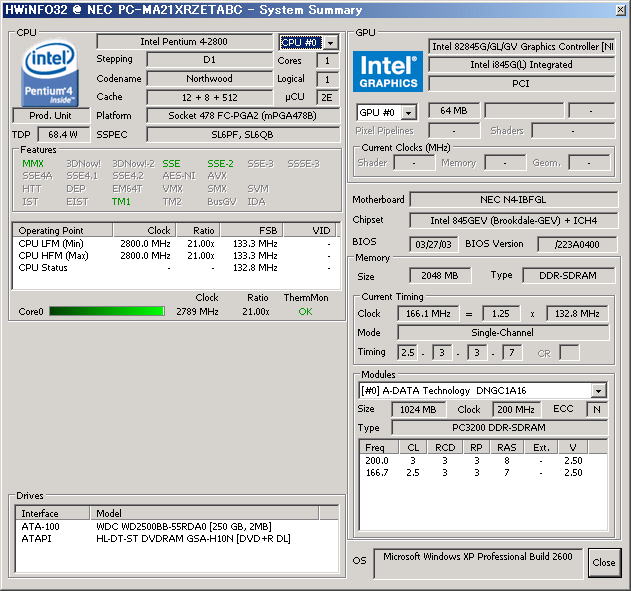
Task: Click the BIOS Version /223A0400 field
Action: [x=577, y=244]
